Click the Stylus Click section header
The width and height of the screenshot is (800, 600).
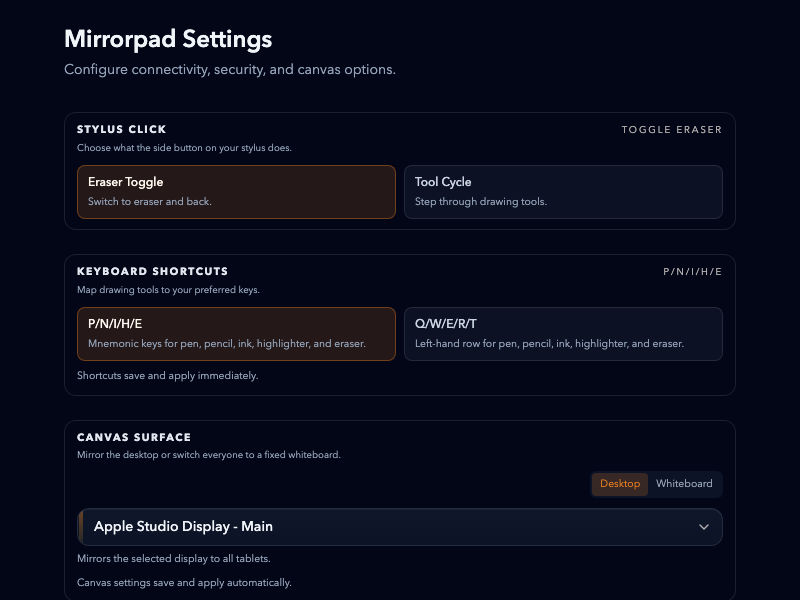click(x=121, y=129)
